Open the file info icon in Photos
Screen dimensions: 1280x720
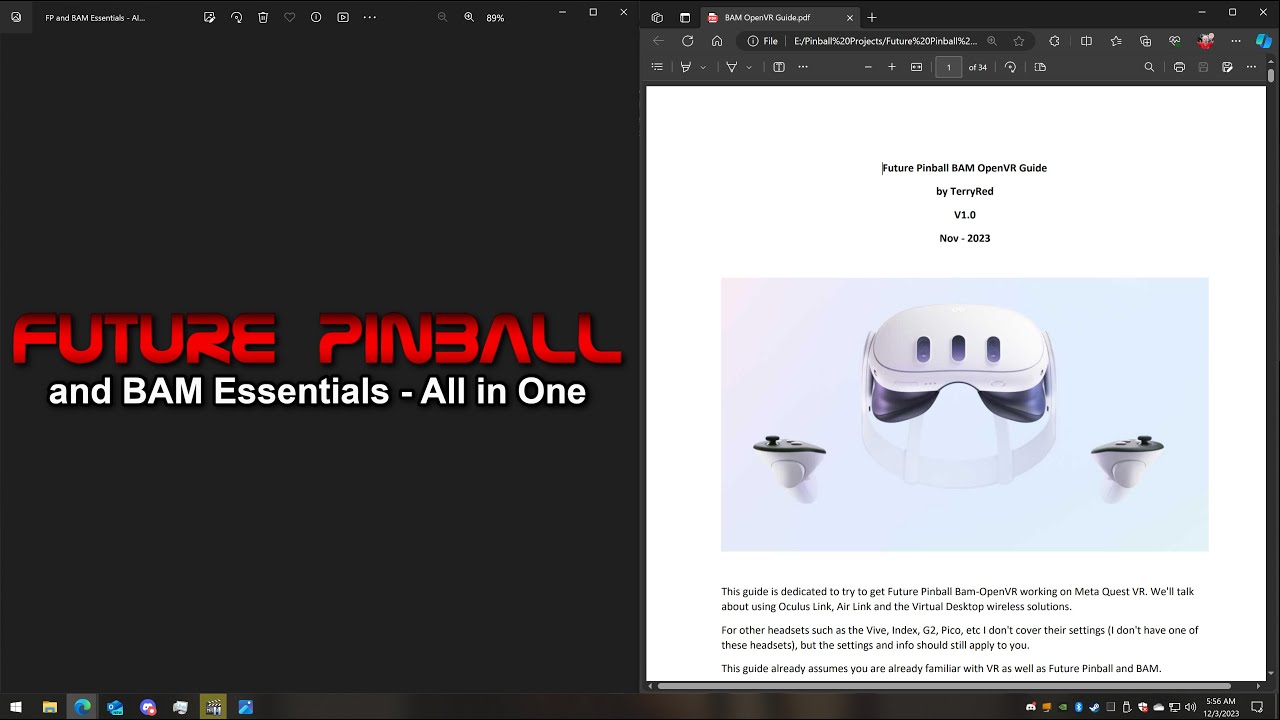(x=316, y=17)
